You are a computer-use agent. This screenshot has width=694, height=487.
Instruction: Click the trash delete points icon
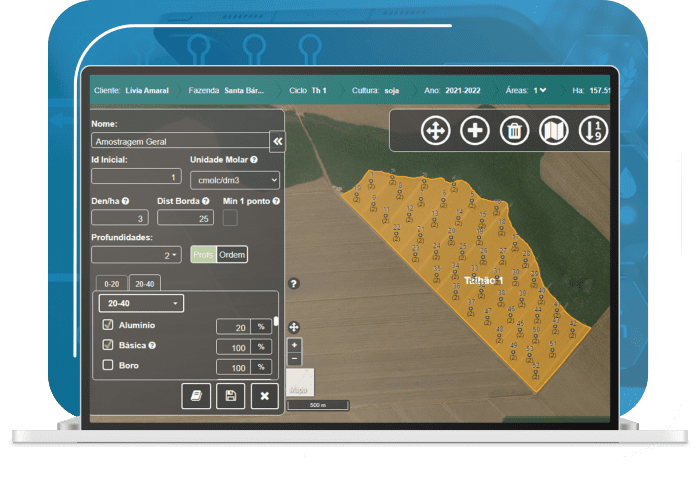[x=514, y=131]
